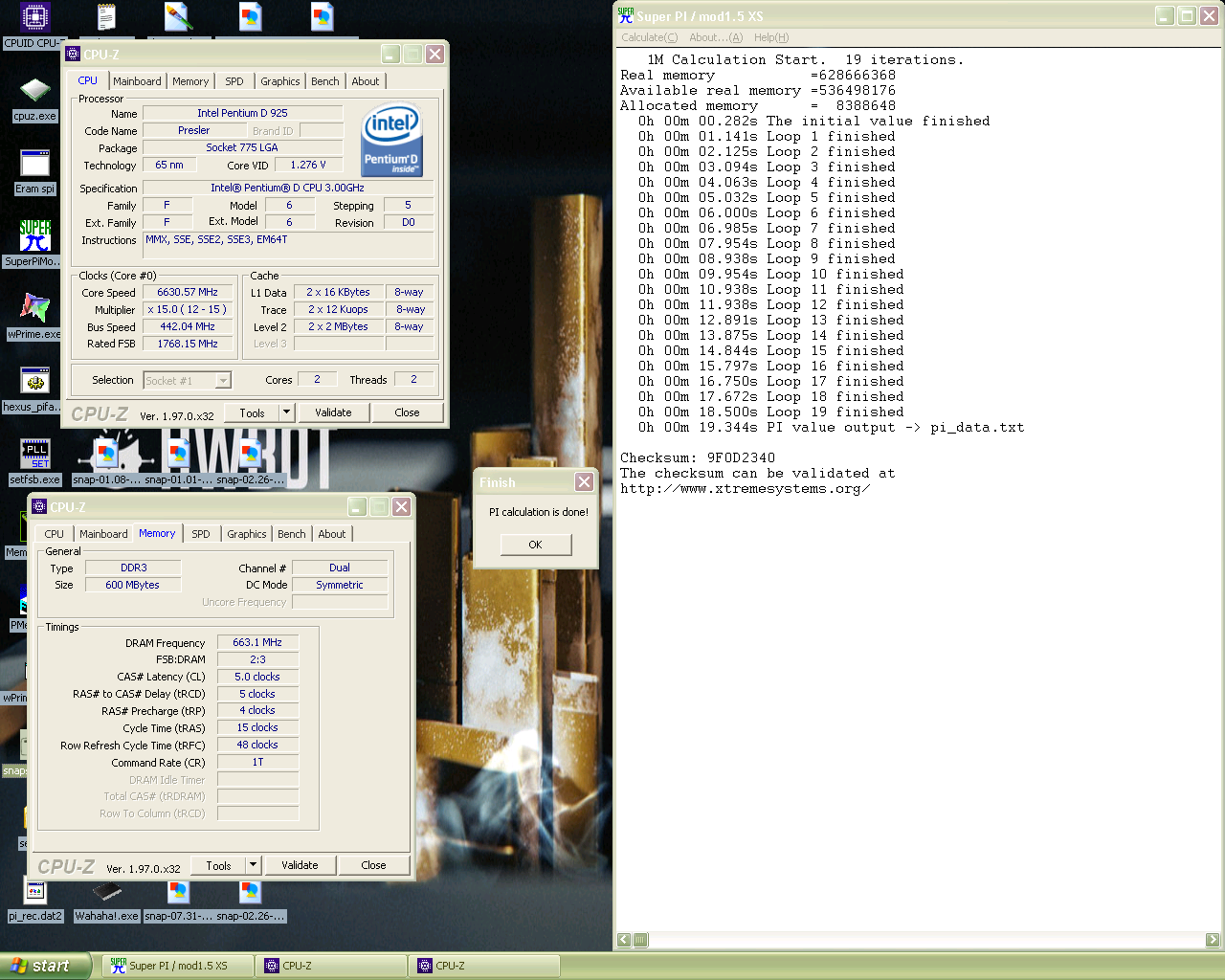Open About tab in lower CPU-Z window
The image size is (1225, 980).
coord(332,534)
